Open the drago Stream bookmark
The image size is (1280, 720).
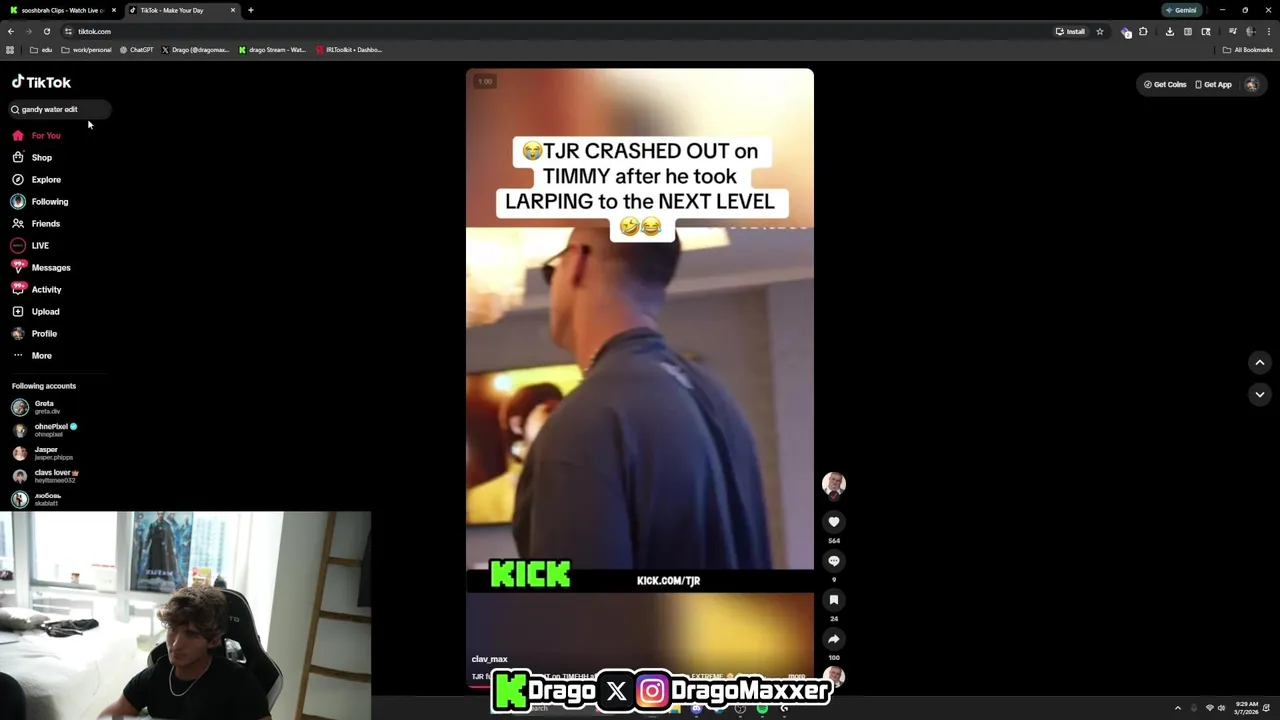(x=272, y=49)
